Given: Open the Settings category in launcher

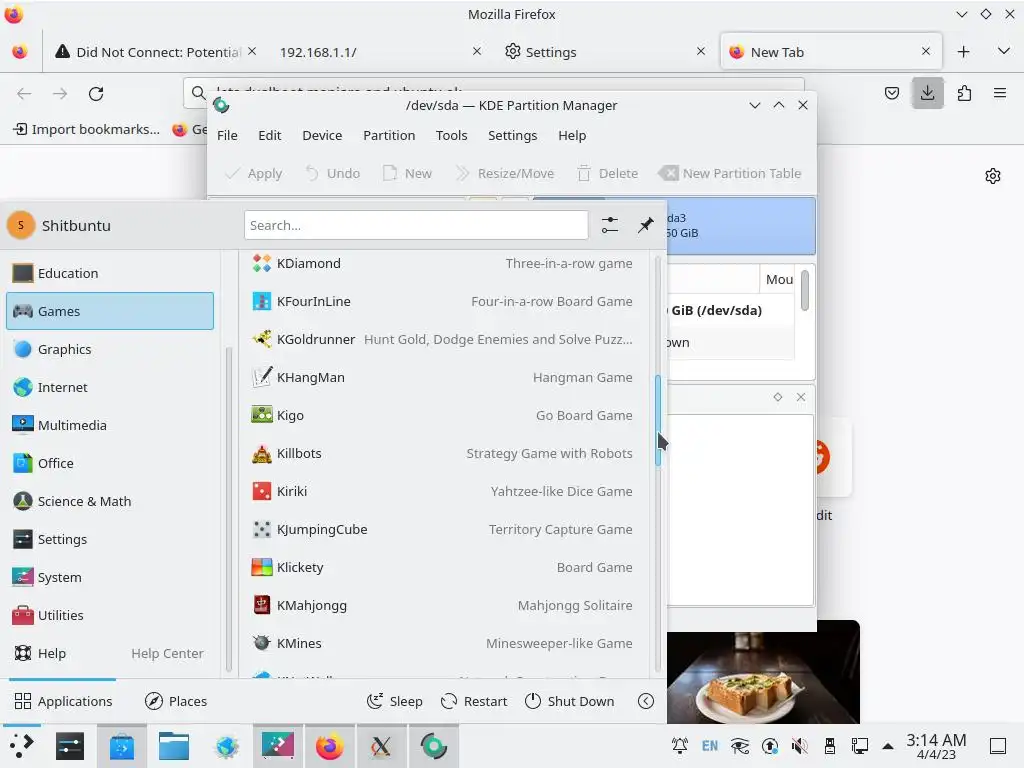Looking at the screenshot, I should point(110,539).
